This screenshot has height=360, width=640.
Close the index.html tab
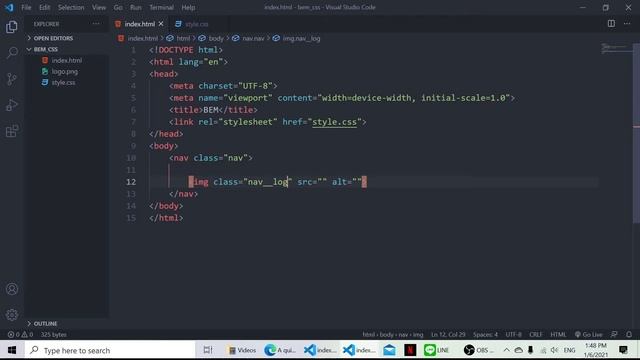point(161,24)
